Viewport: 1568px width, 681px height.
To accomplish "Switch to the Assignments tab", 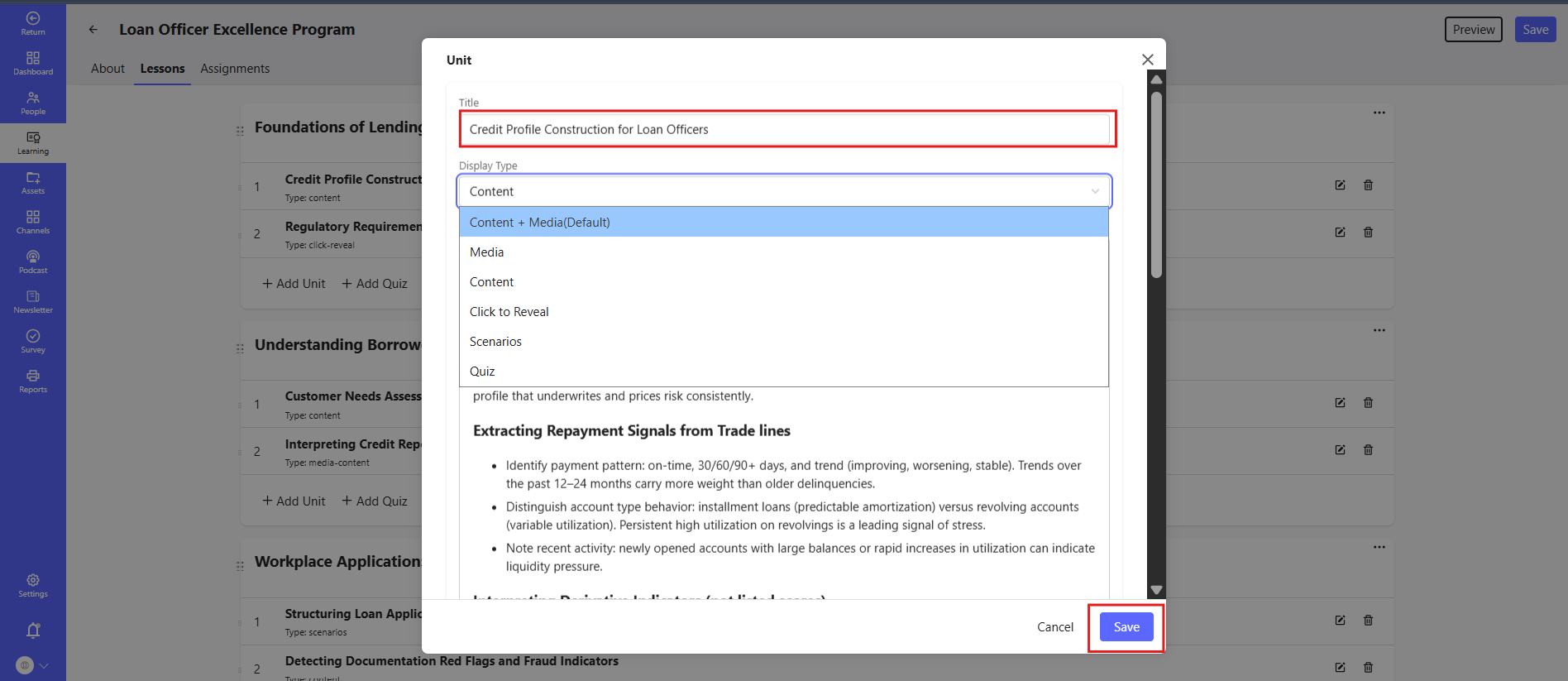I will pyautogui.click(x=235, y=69).
